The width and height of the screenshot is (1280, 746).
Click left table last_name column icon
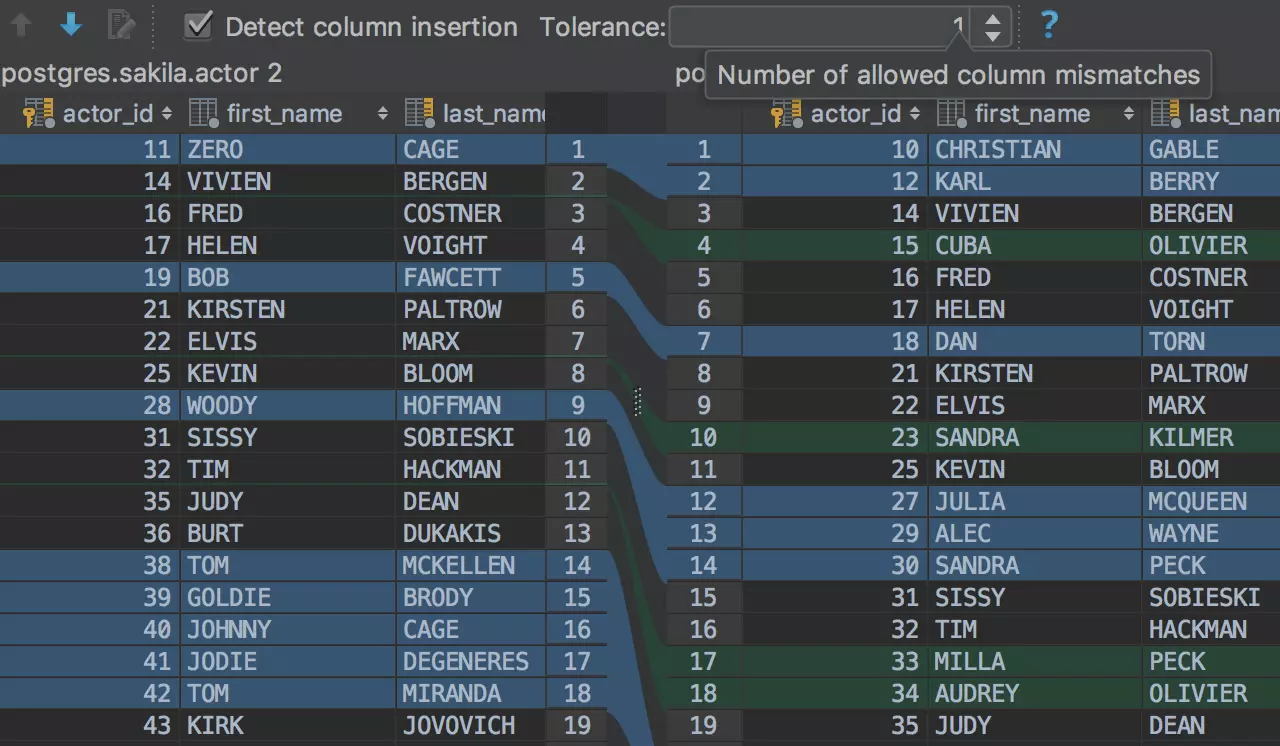419,114
